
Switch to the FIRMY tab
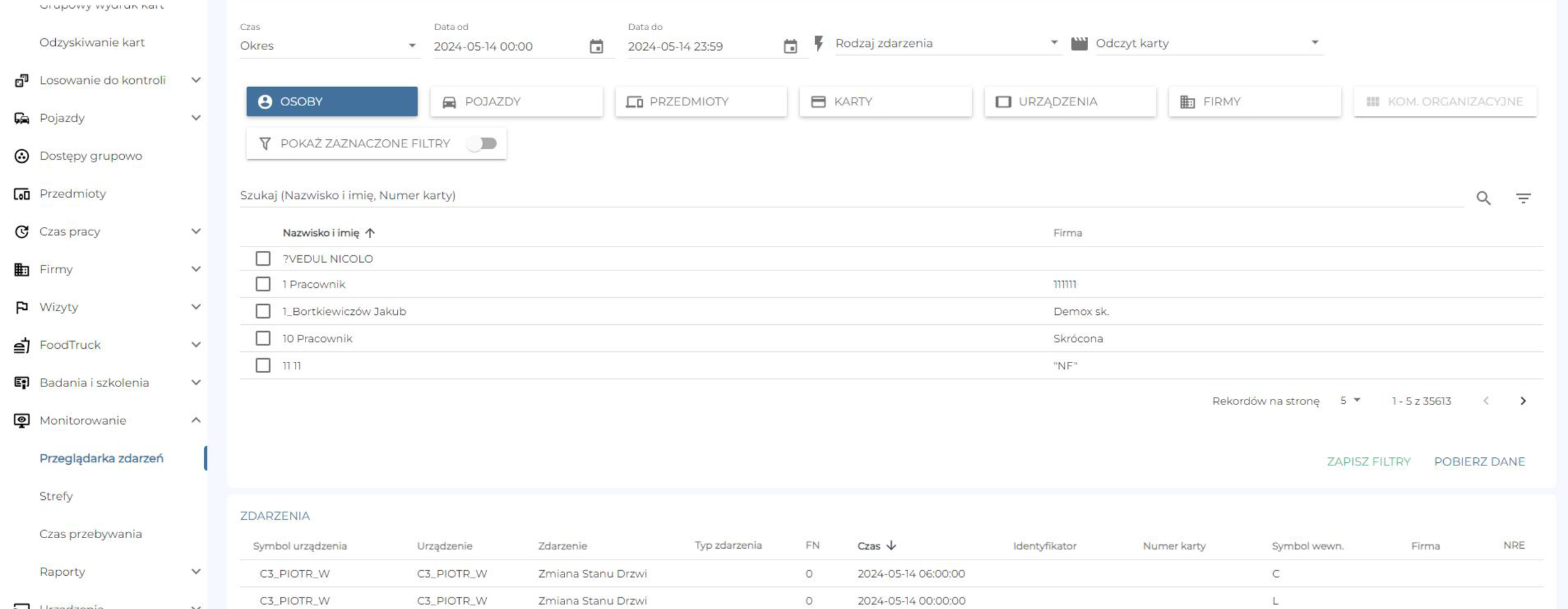(1255, 102)
